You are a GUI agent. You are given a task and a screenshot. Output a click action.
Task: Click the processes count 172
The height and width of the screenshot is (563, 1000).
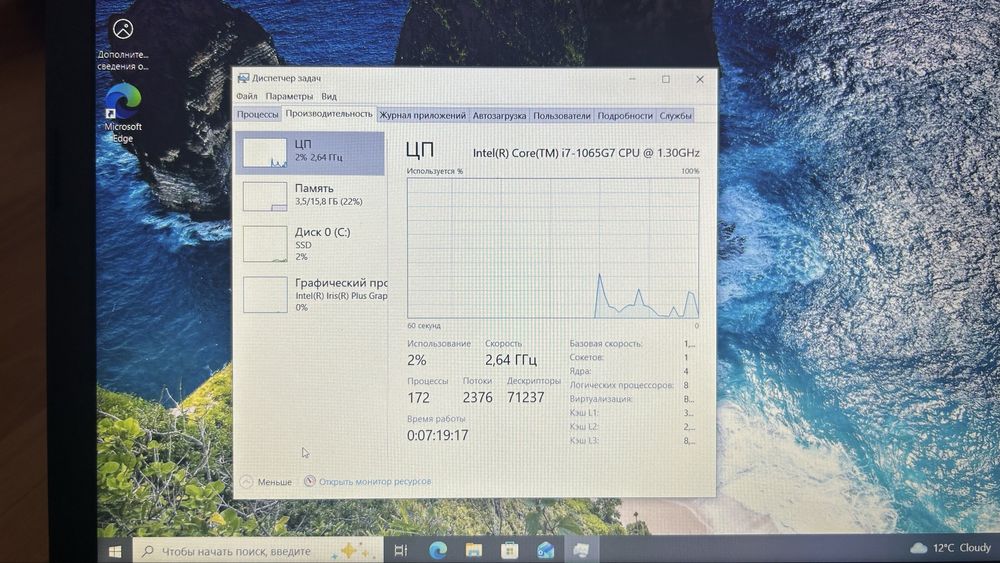418,397
